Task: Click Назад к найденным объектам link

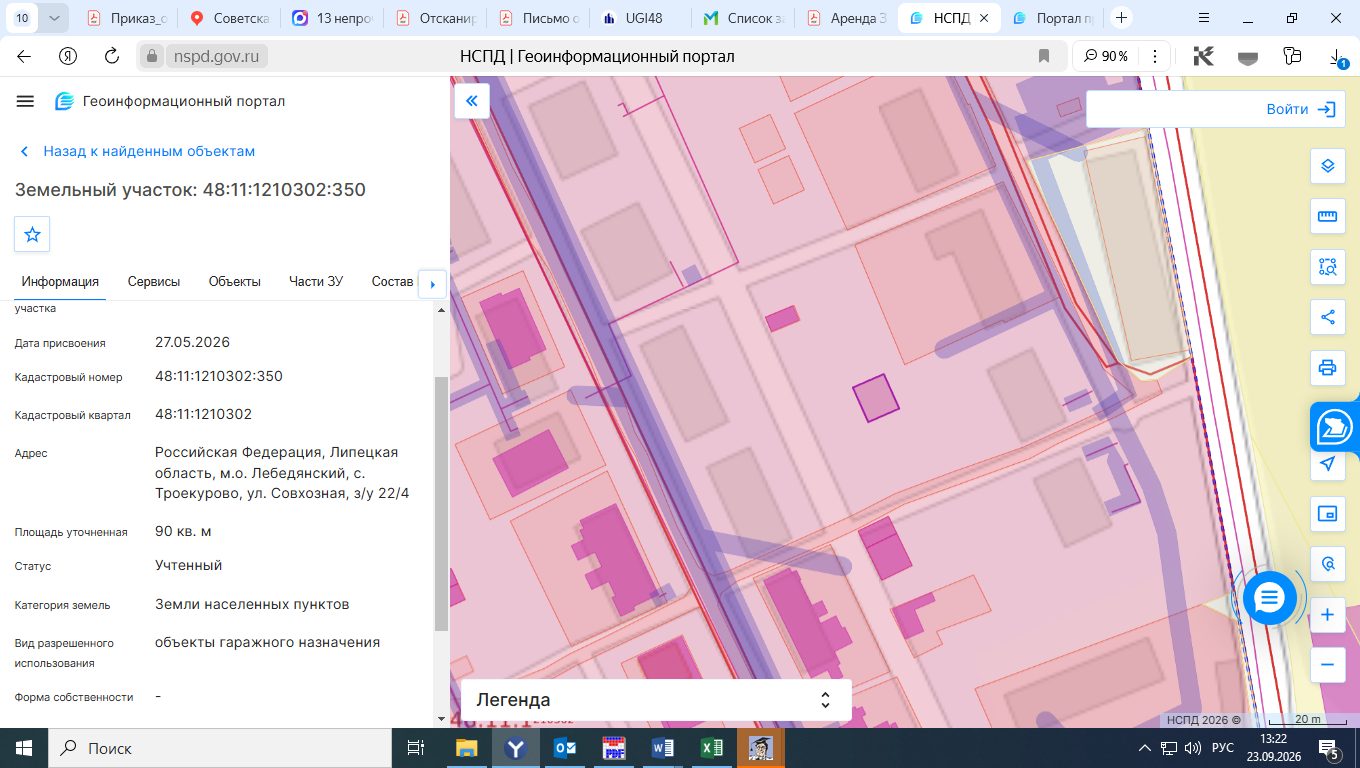Action: click(138, 151)
